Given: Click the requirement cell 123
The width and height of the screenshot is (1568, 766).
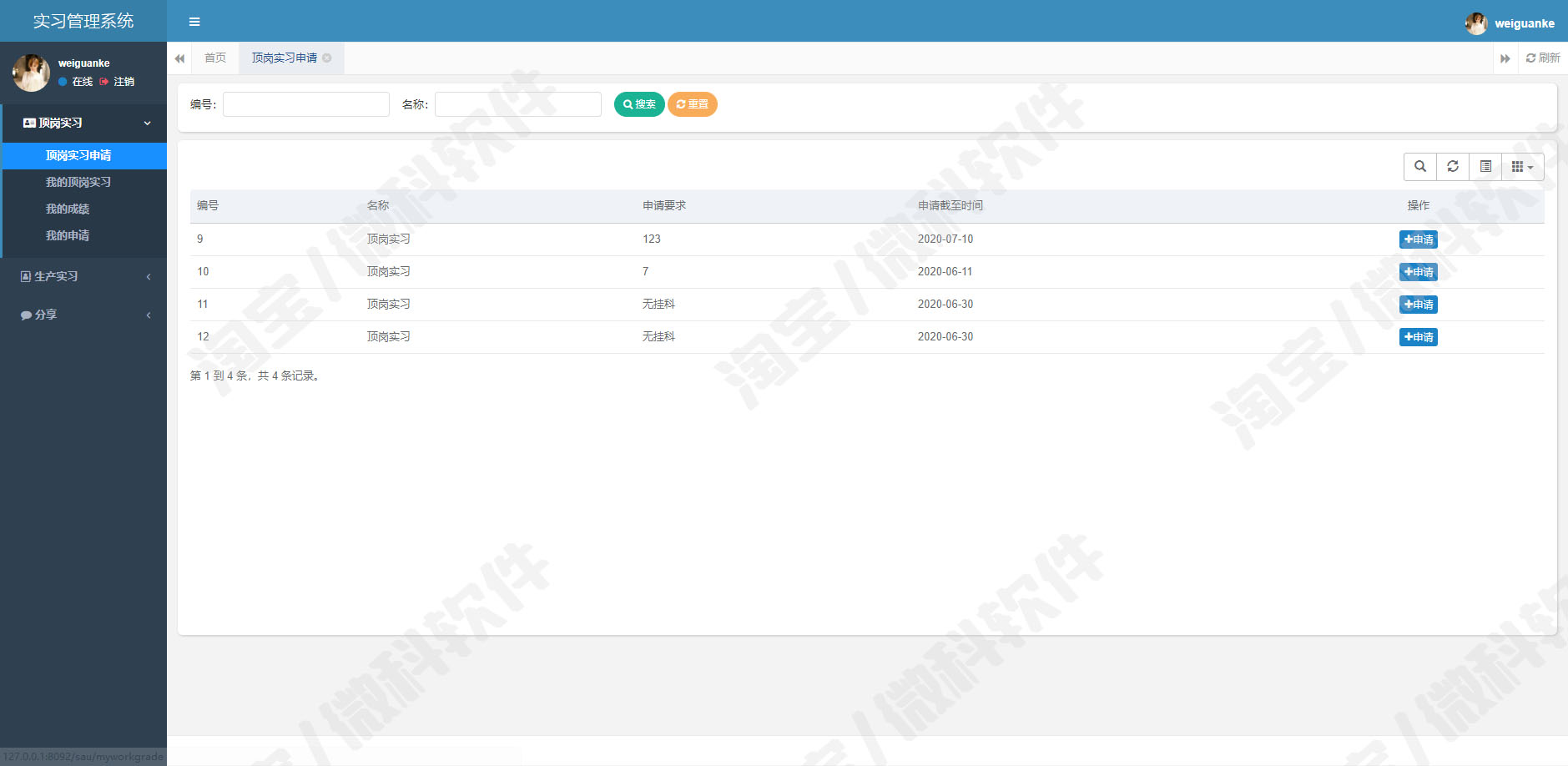Looking at the screenshot, I should pyautogui.click(x=652, y=239).
